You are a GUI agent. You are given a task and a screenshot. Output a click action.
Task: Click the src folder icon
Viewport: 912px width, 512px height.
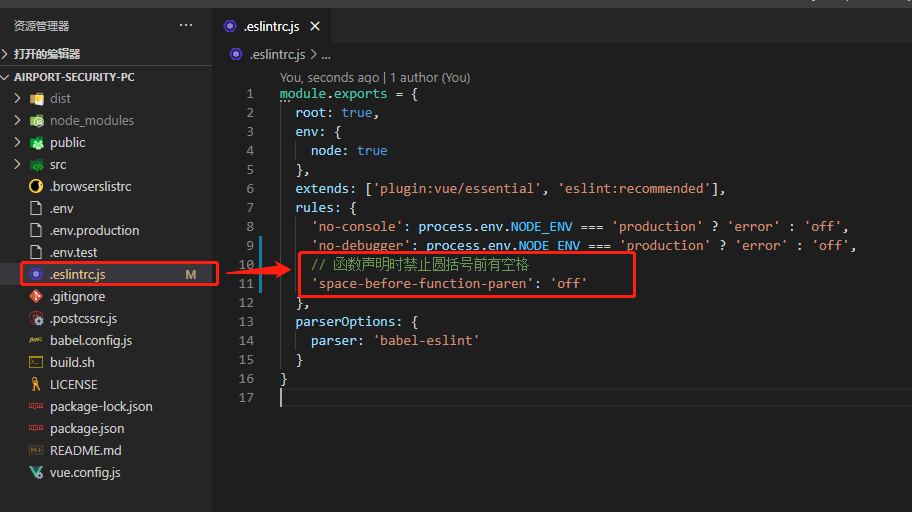click(x=37, y=165)
